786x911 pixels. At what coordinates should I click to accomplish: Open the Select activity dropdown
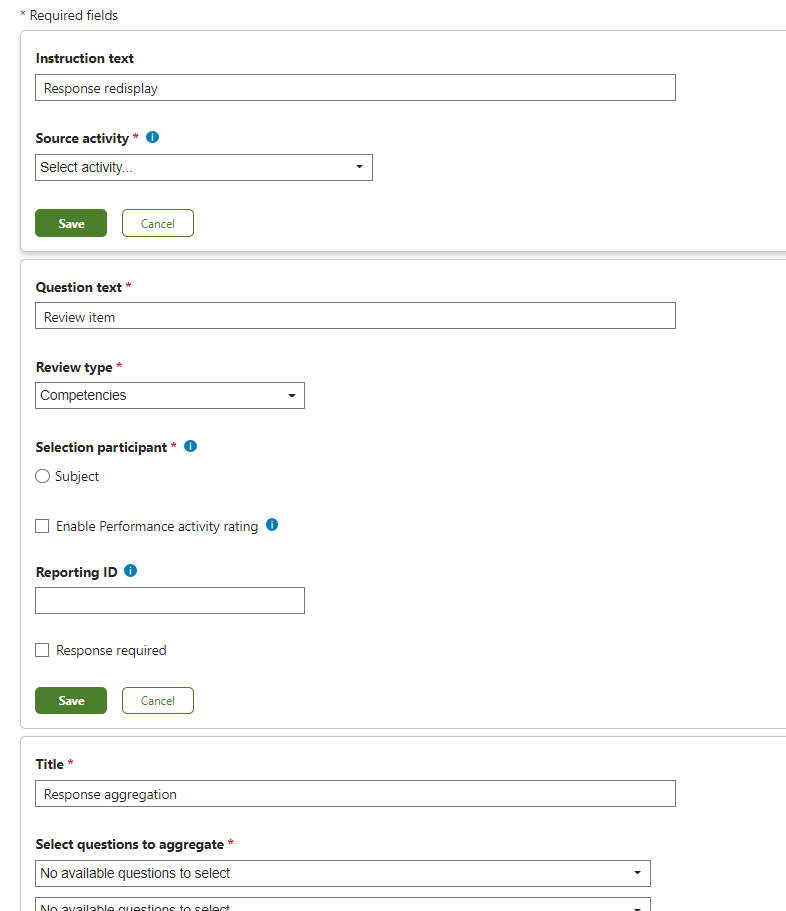pyautogui.click(x=204, y=168)
